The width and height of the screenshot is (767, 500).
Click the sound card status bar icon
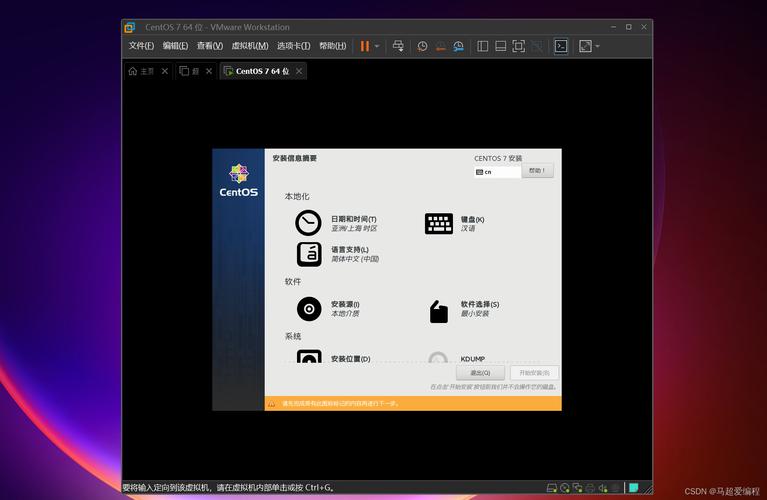point(603,488)
